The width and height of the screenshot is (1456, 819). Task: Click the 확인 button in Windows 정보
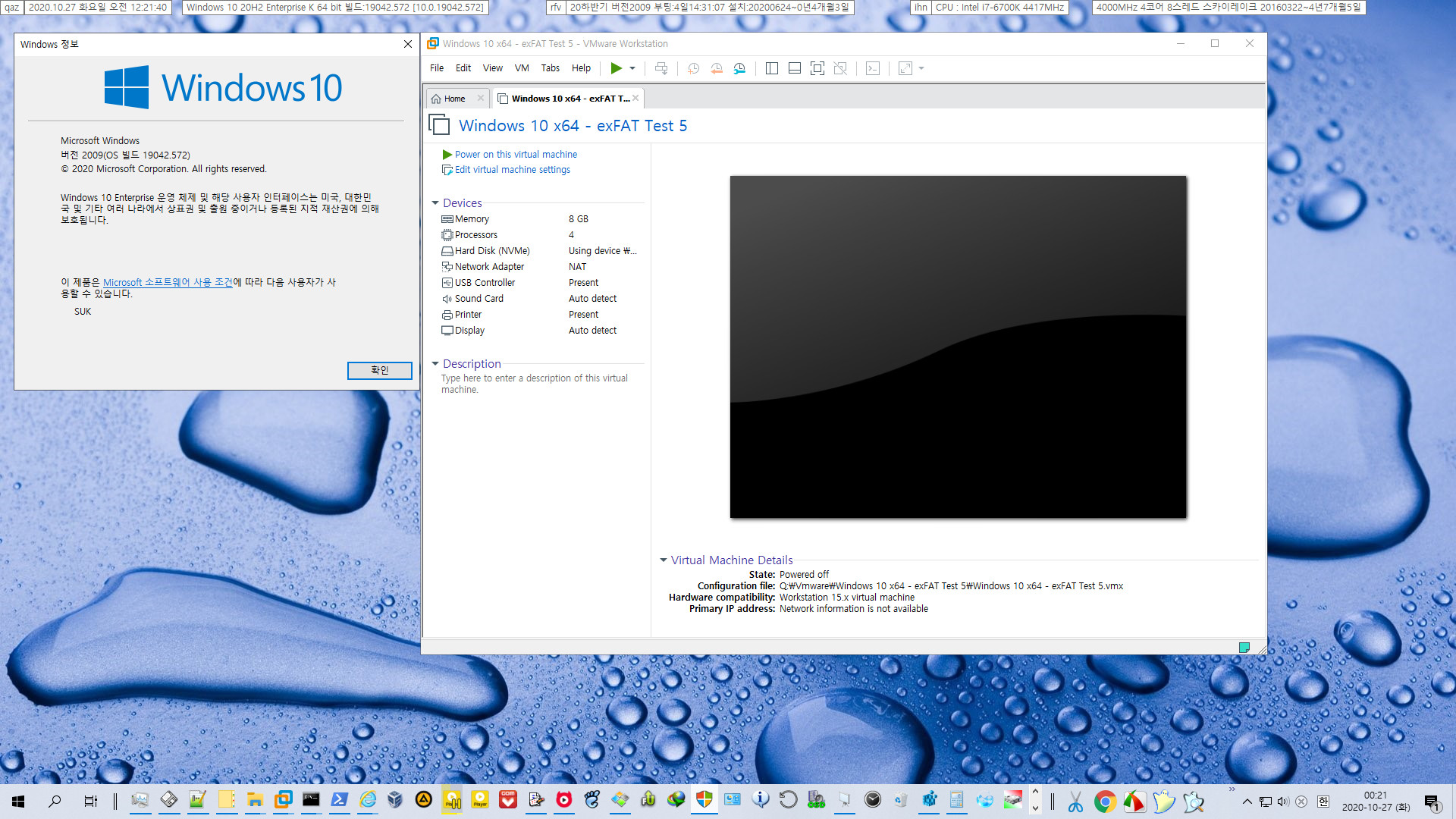379,370
